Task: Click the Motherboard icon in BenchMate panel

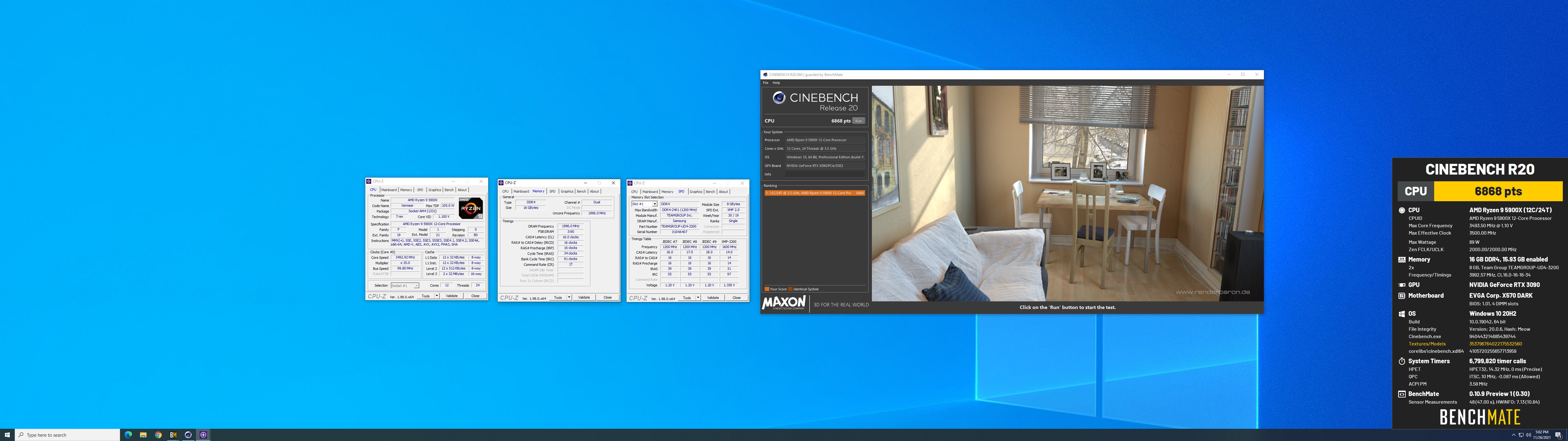Action: [x=1401, y=296]
